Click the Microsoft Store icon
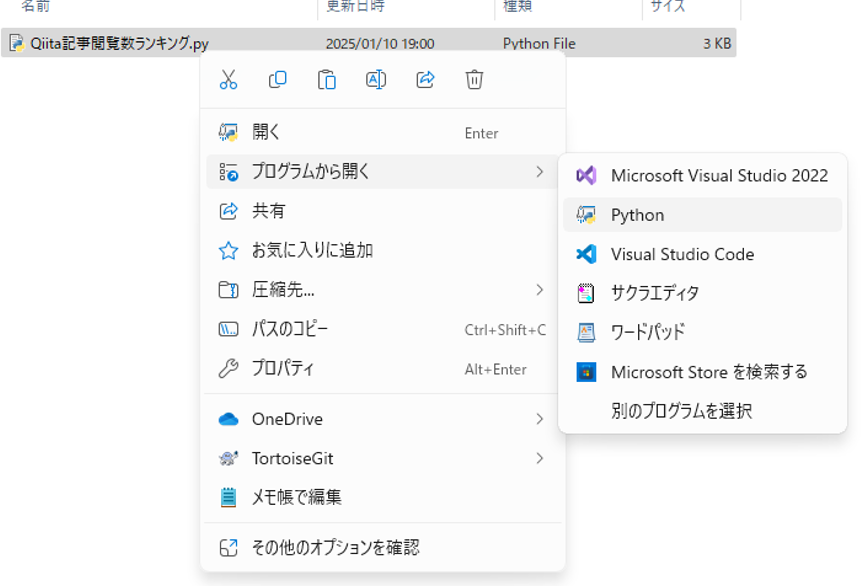 click(586, 372)
